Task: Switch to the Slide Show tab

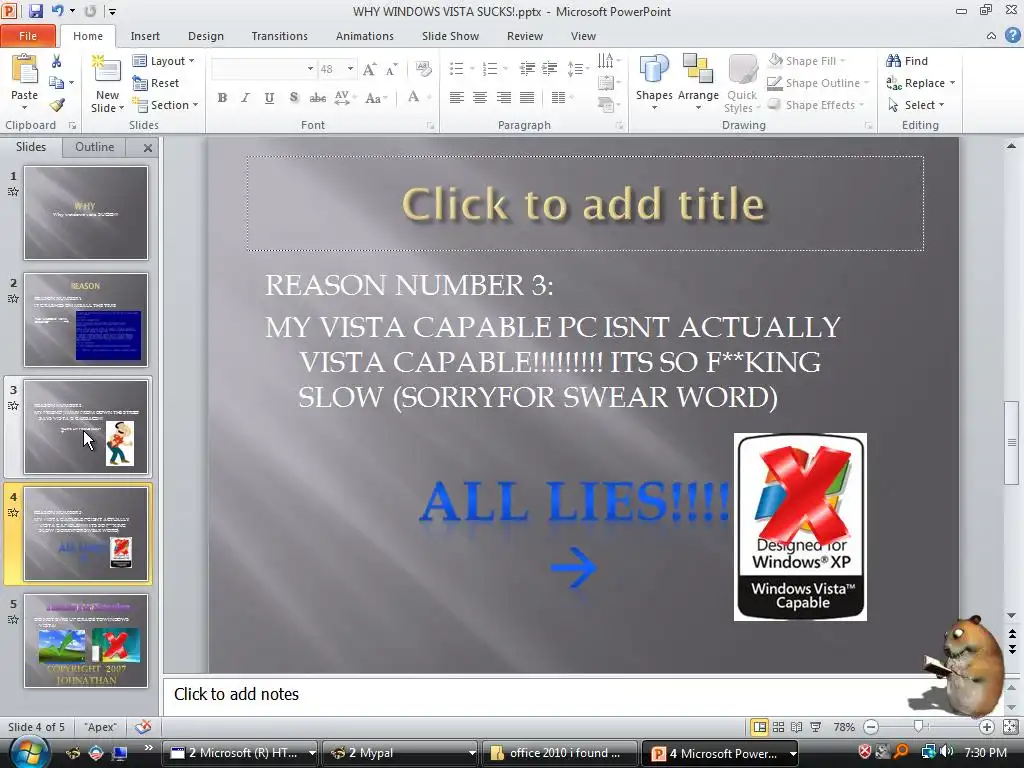Action: coord(450,36)
